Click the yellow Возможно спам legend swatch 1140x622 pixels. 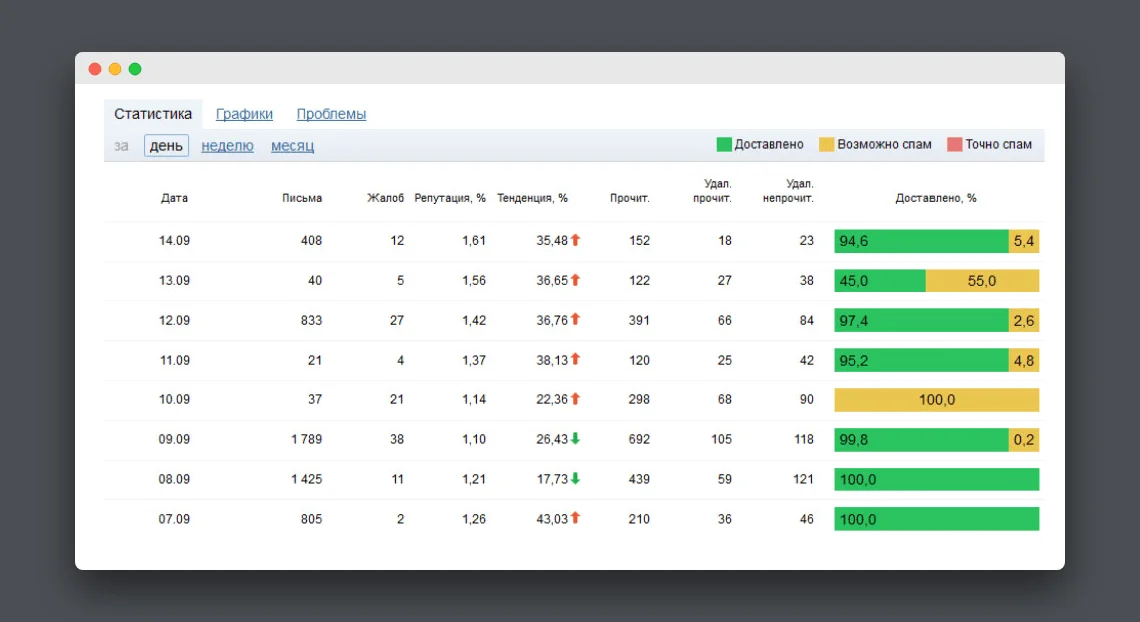826,145
